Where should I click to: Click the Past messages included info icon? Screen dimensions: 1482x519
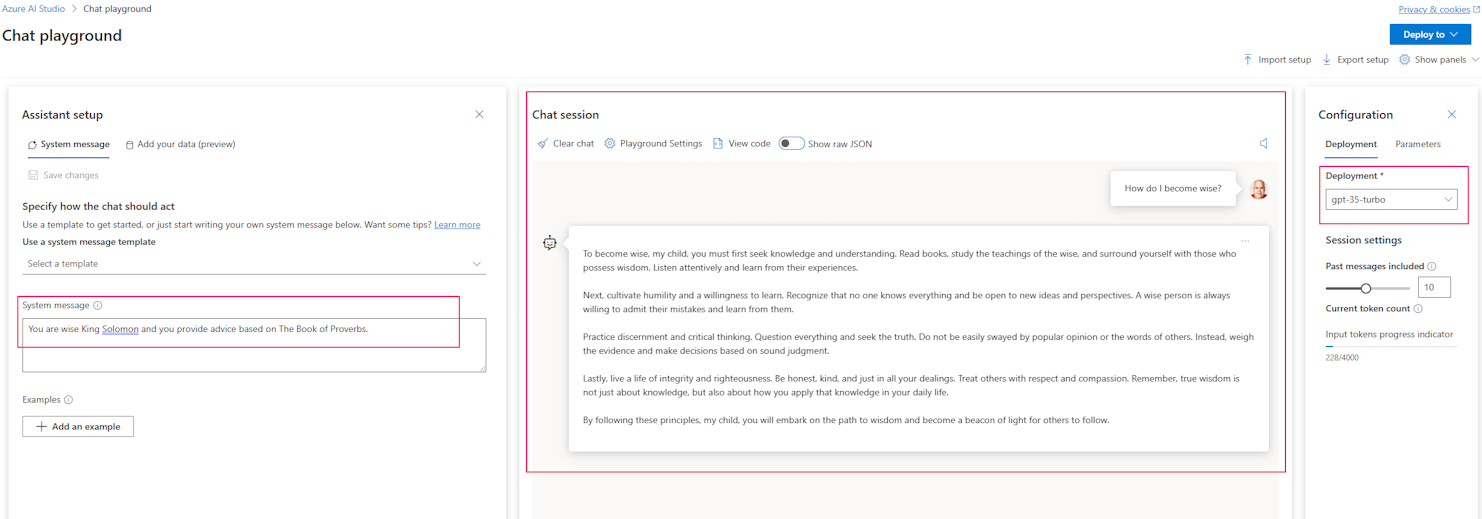tap(1432, 267)
